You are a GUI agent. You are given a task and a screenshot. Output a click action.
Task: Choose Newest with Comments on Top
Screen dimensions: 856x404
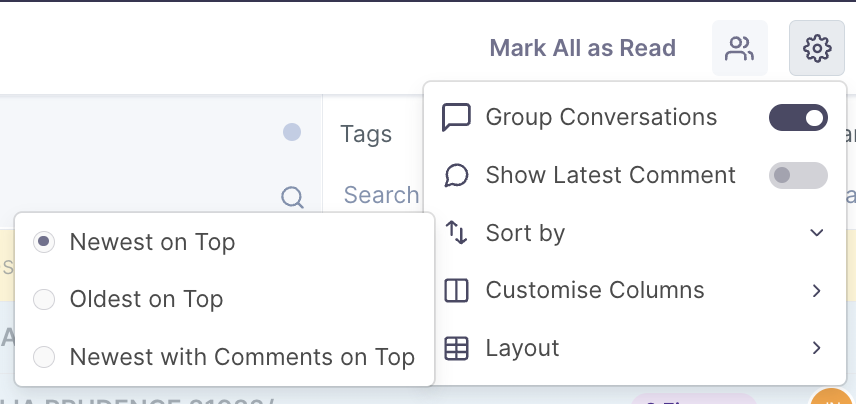(x=44, y=357)
